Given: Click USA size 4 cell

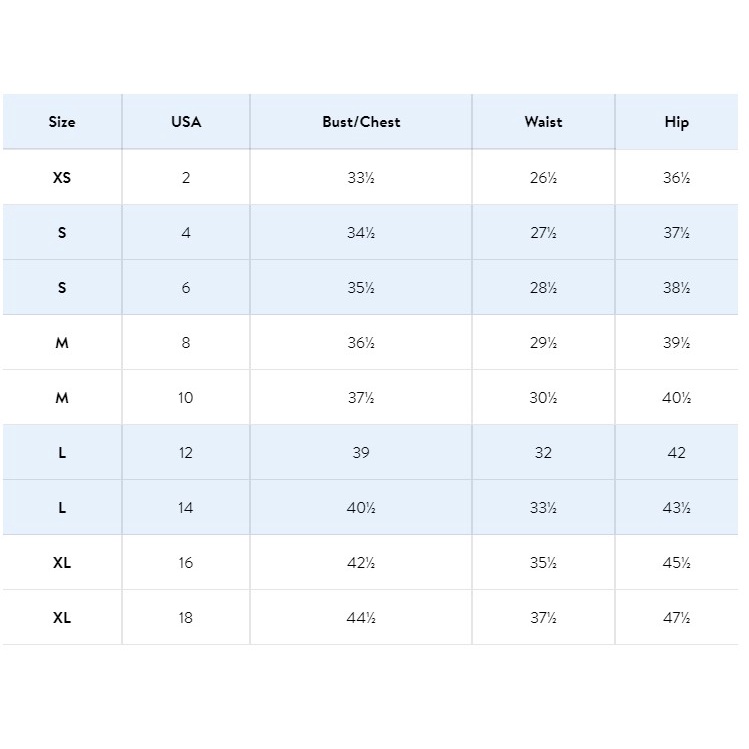Looking at the screenshot, I should (x=186, y=233).
